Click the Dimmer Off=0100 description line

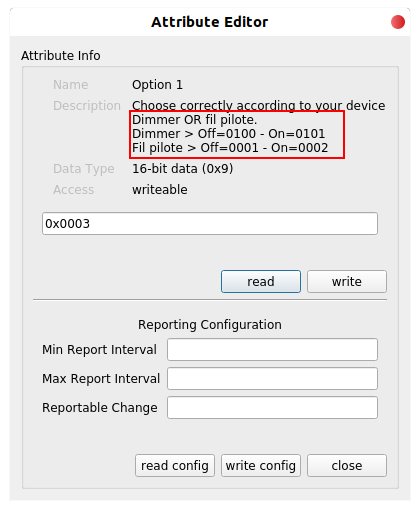click(x=228, y=134)
